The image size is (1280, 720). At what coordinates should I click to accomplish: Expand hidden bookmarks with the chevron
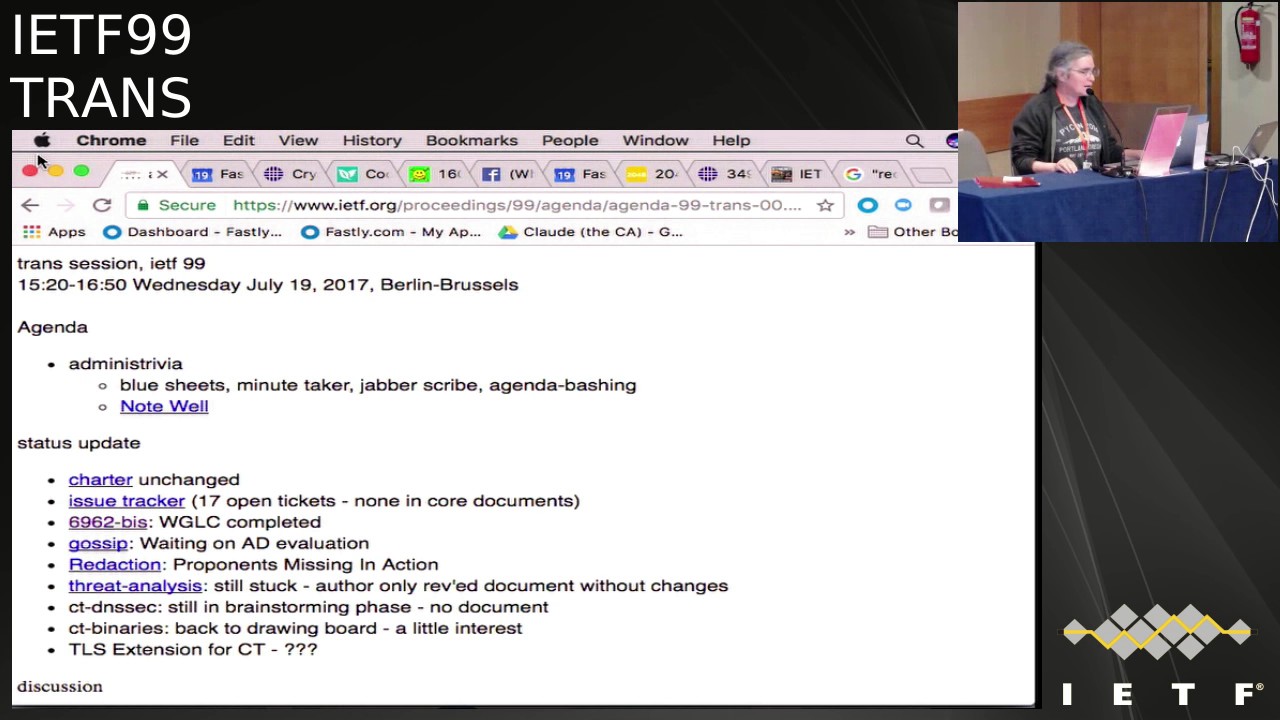point(849,232)
